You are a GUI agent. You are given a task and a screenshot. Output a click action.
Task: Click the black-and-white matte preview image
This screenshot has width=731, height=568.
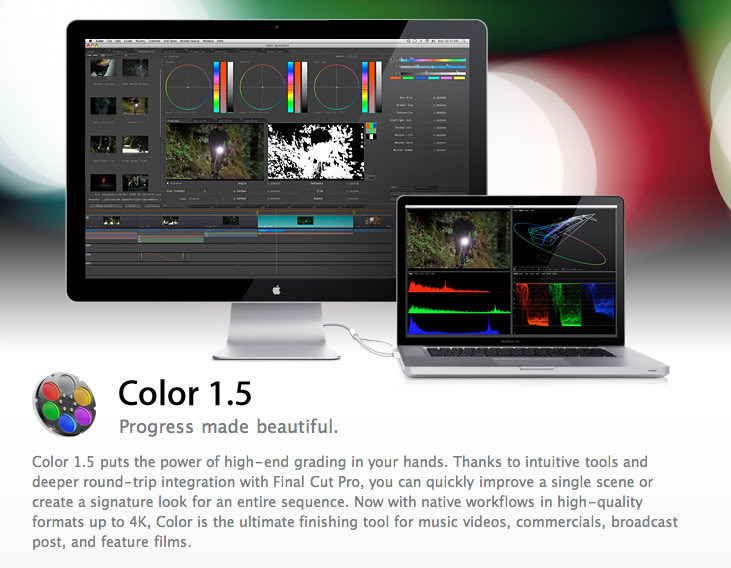316,151
